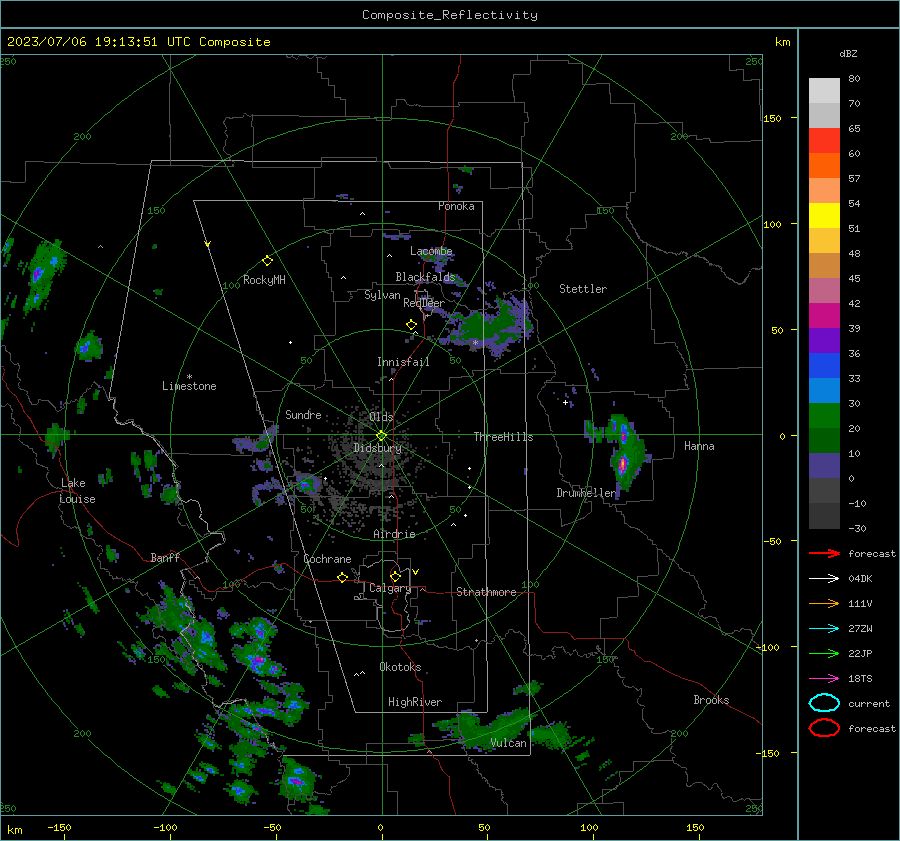This screenshot has height=841, width=900.
Task: Select the orange 57-60 dBZ swatch
Action: 824,165
